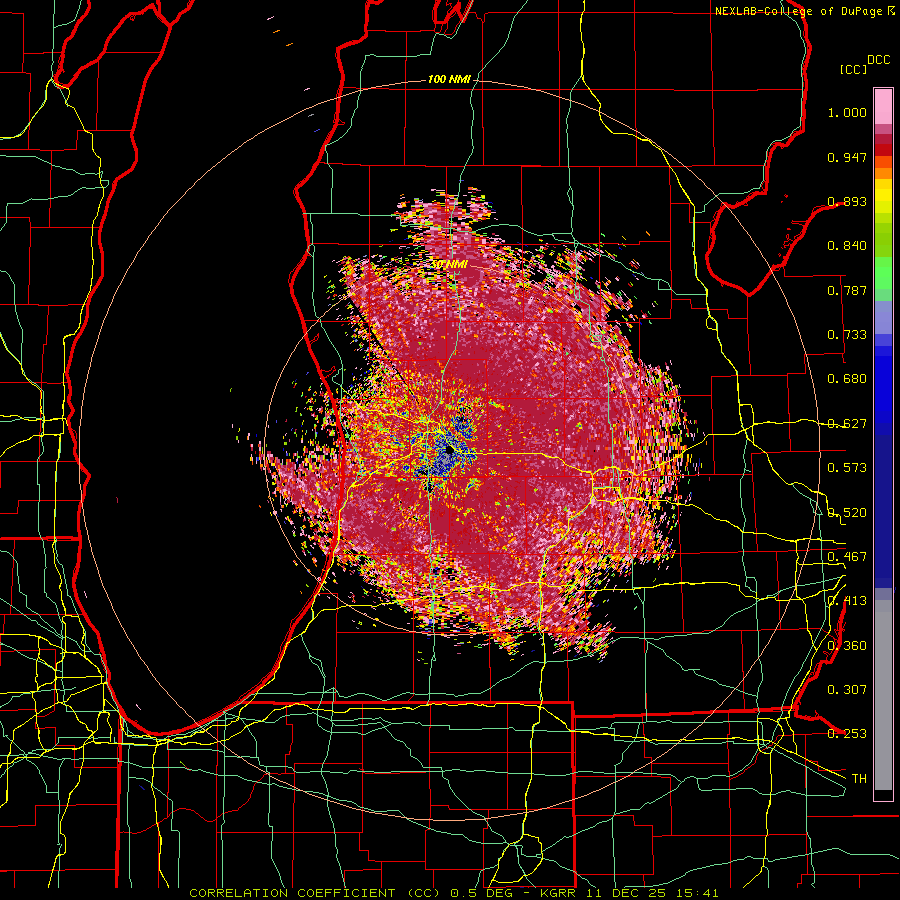Click the [CC] unit label
Screen dimensions: 900x900
point(854,69)
